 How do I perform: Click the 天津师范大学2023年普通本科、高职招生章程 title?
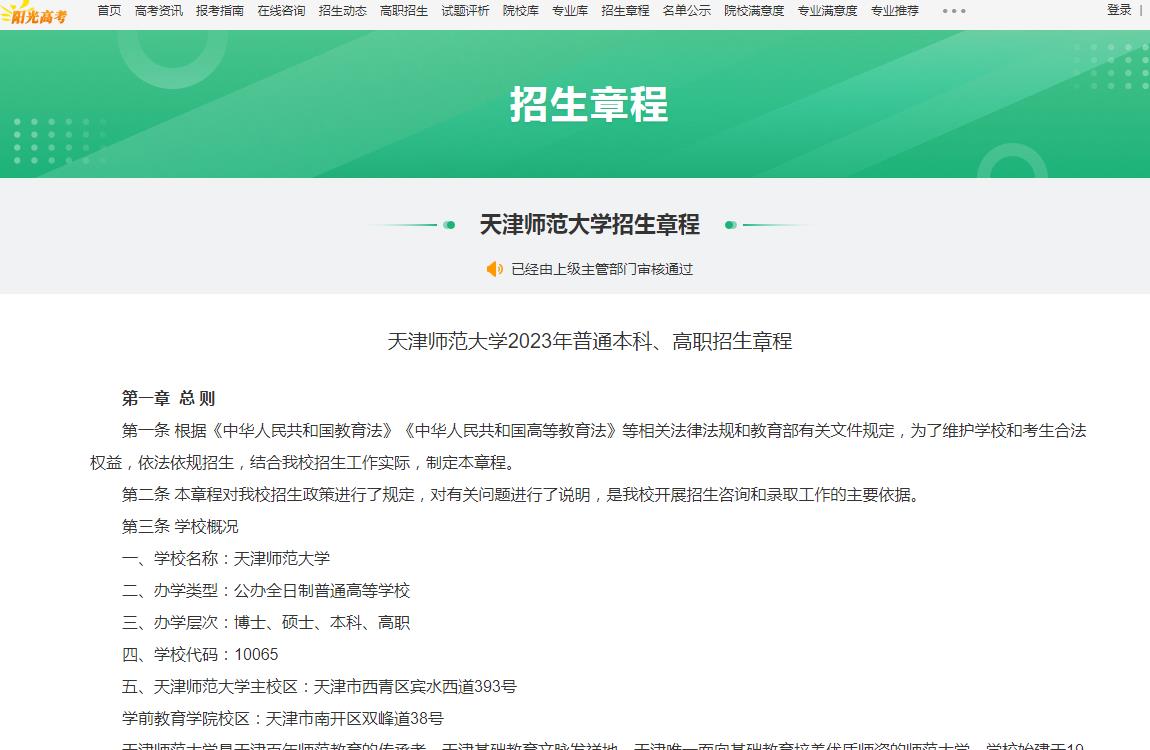click(590, 341)
